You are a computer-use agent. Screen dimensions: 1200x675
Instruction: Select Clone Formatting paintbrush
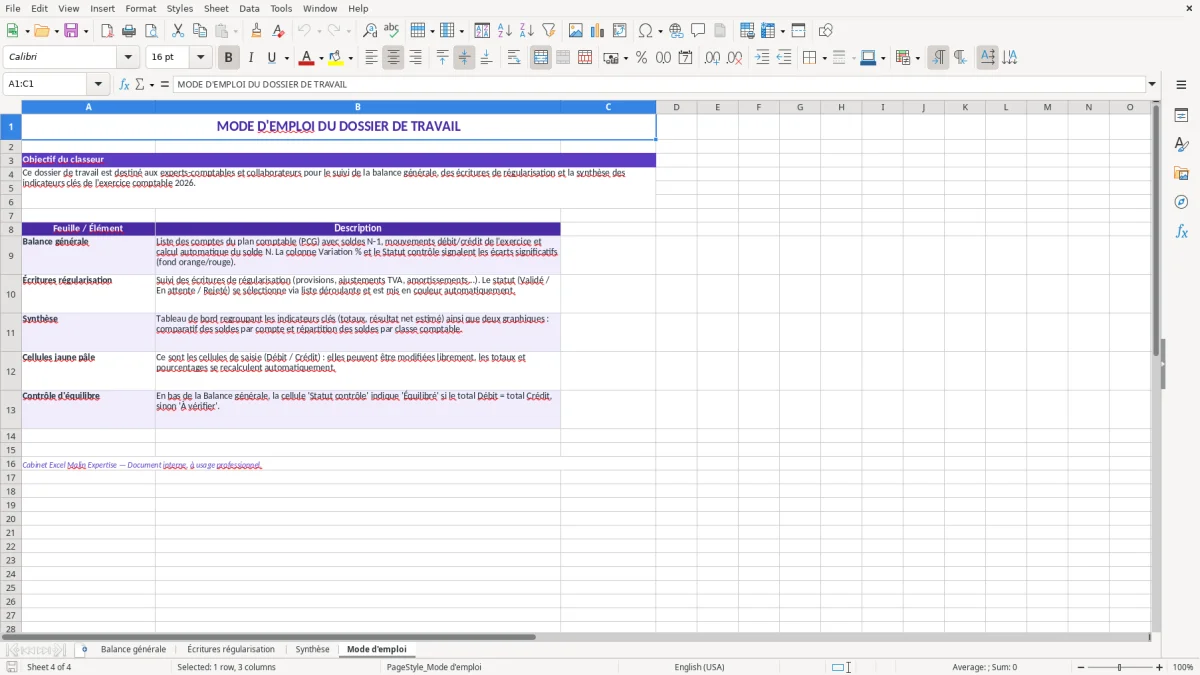(256, 31)
